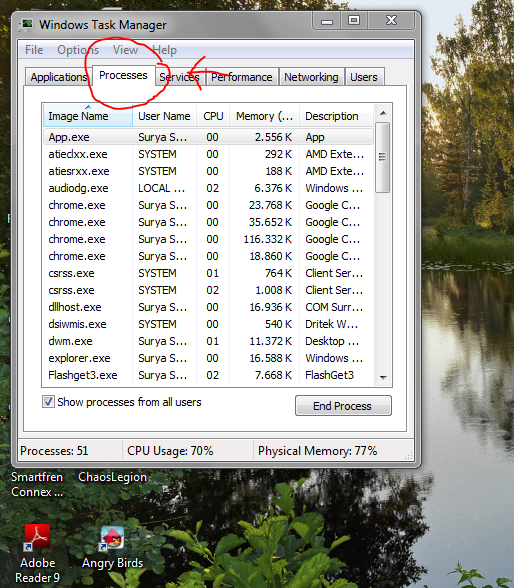Select the Processes tab
This screenshot has height=588, width=514.
click(x=123, y=75)
